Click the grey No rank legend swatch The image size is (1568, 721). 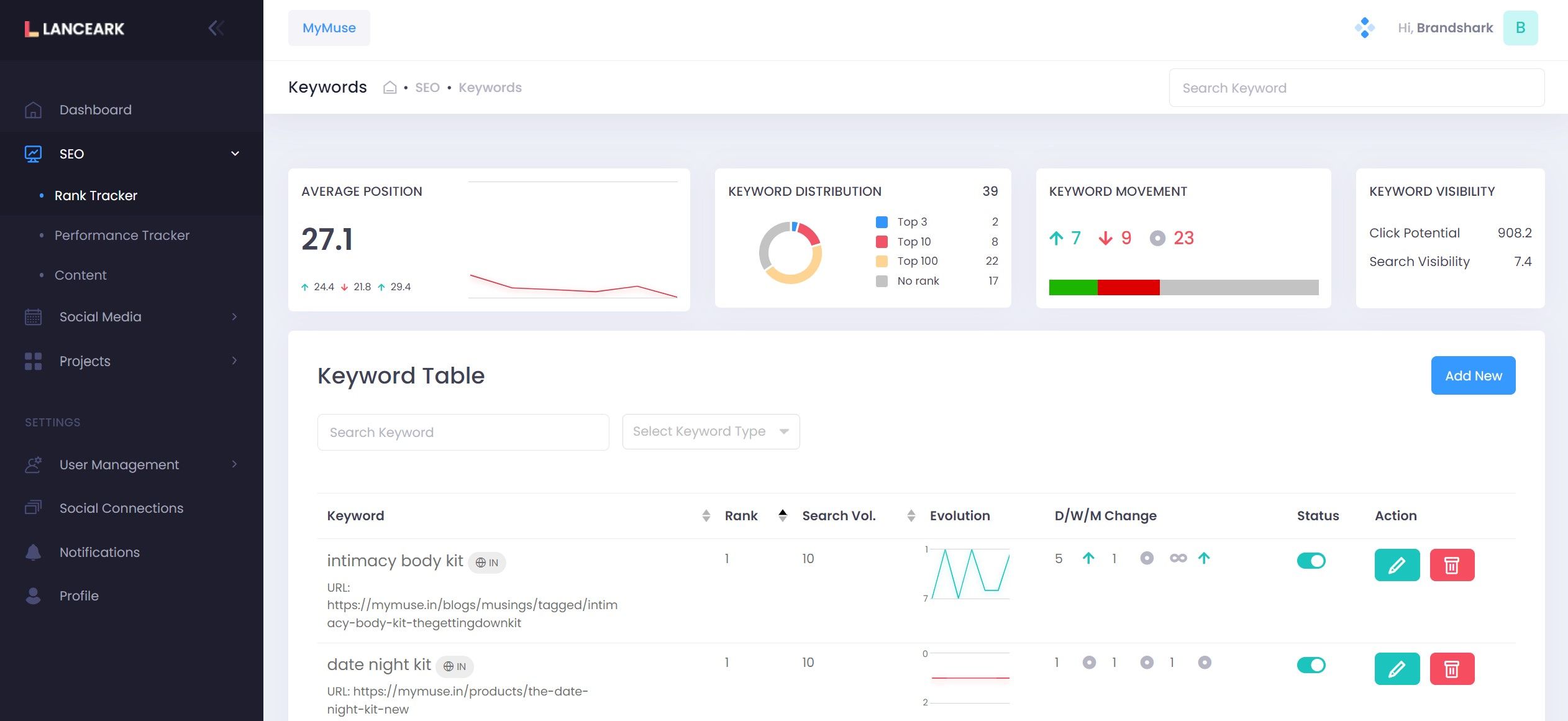tap(882, 281)
